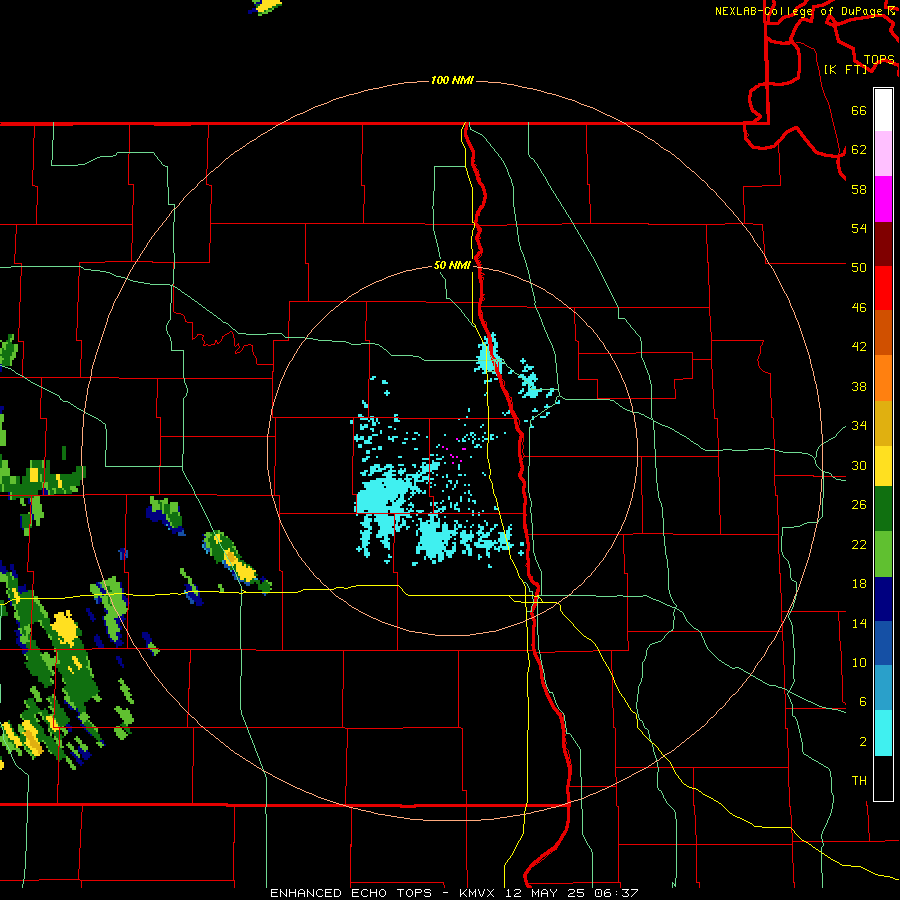This screenshot has height=900, width=900.
Task: Pick the bright red legend swatch
Action: coord(883,288)
